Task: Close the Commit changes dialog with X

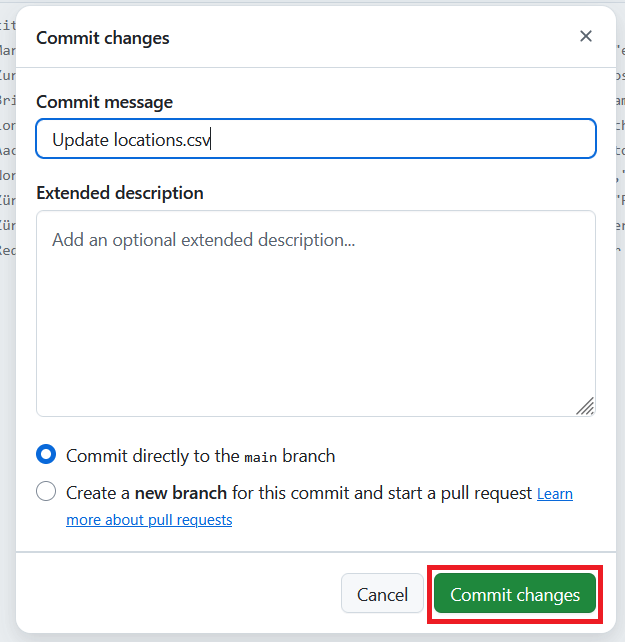Action: pyautogui.click(x=586, y=37)
